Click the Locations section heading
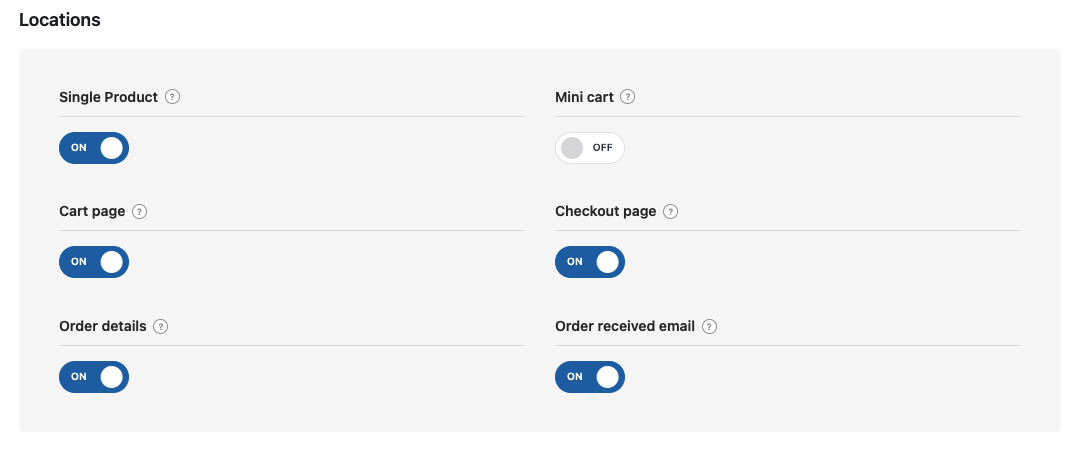 pos(60,20)
